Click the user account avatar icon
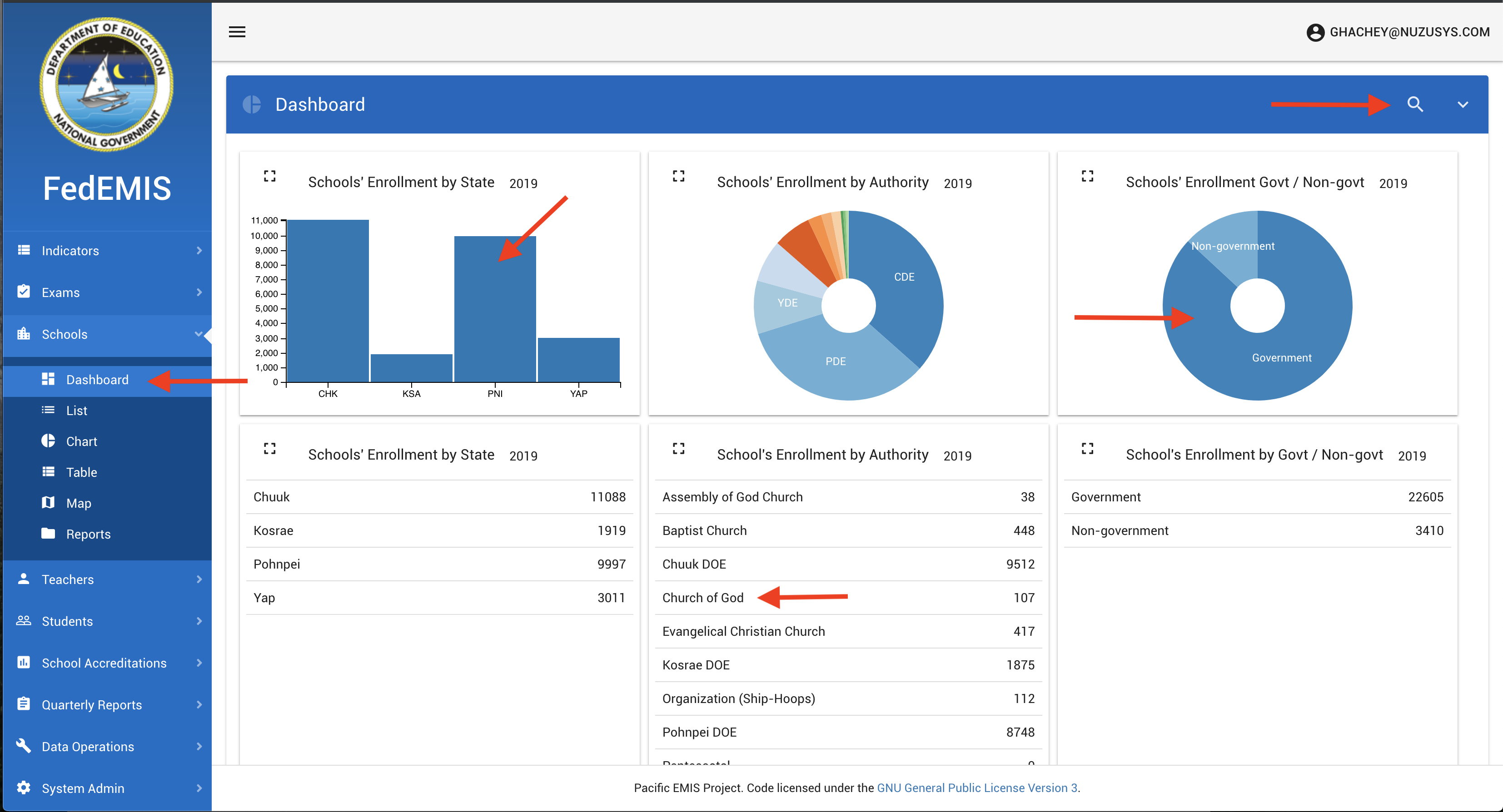Image resolution: width=1503 pixels, height=812 pixels. [1315, 32]
